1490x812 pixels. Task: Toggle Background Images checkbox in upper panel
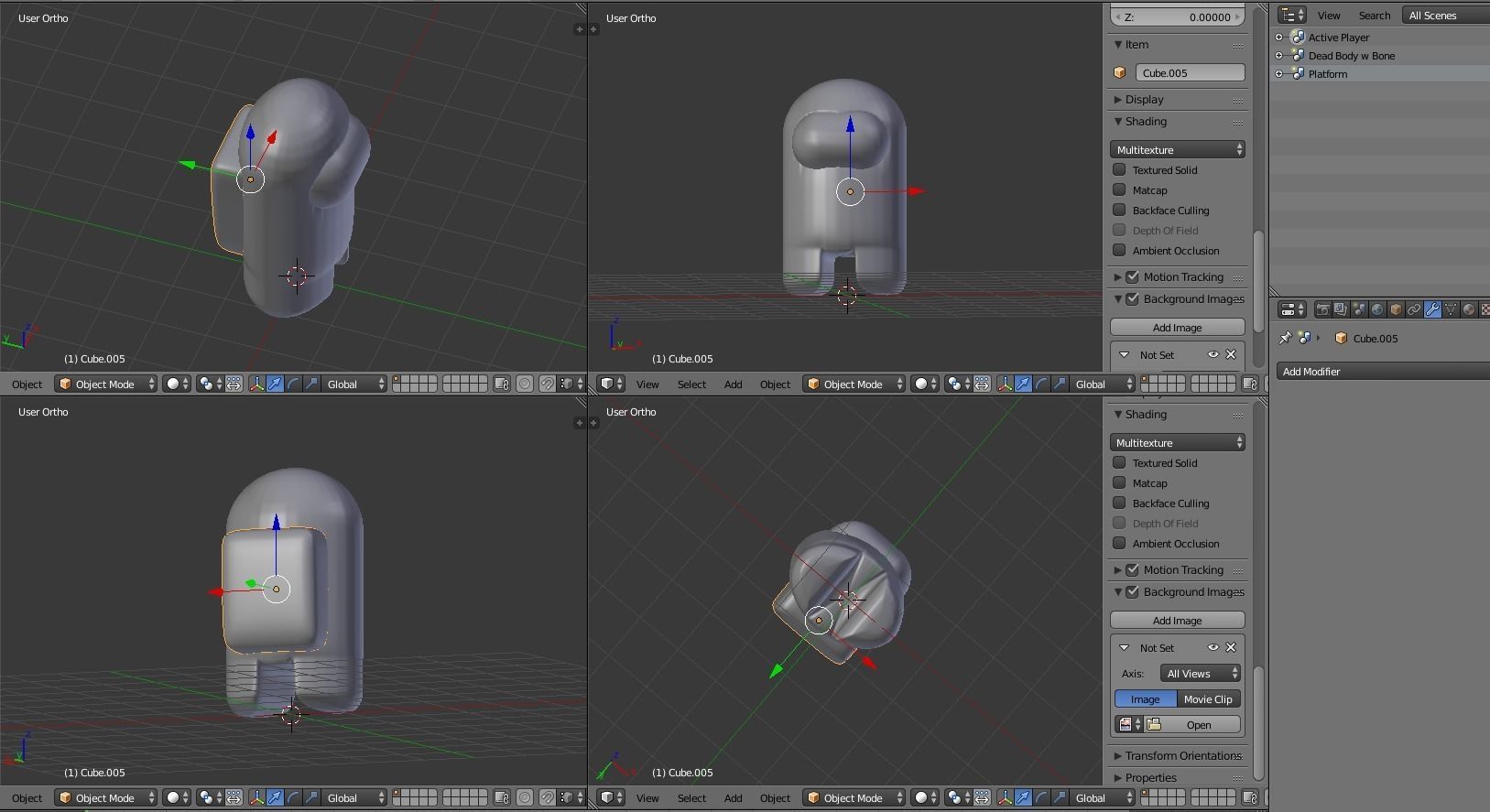coord(1133,298)
